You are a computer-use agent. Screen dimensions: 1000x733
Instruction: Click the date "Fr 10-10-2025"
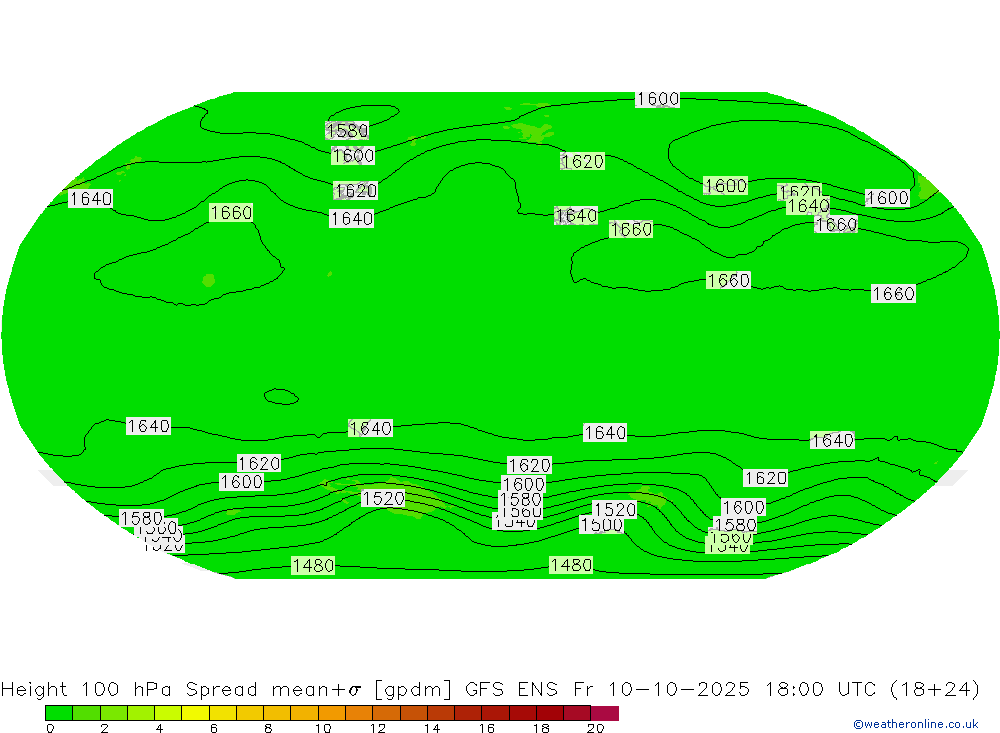point(661,690)
